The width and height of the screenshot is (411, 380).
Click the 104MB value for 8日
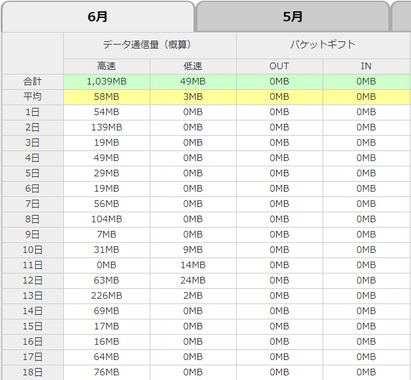[107, 219]
